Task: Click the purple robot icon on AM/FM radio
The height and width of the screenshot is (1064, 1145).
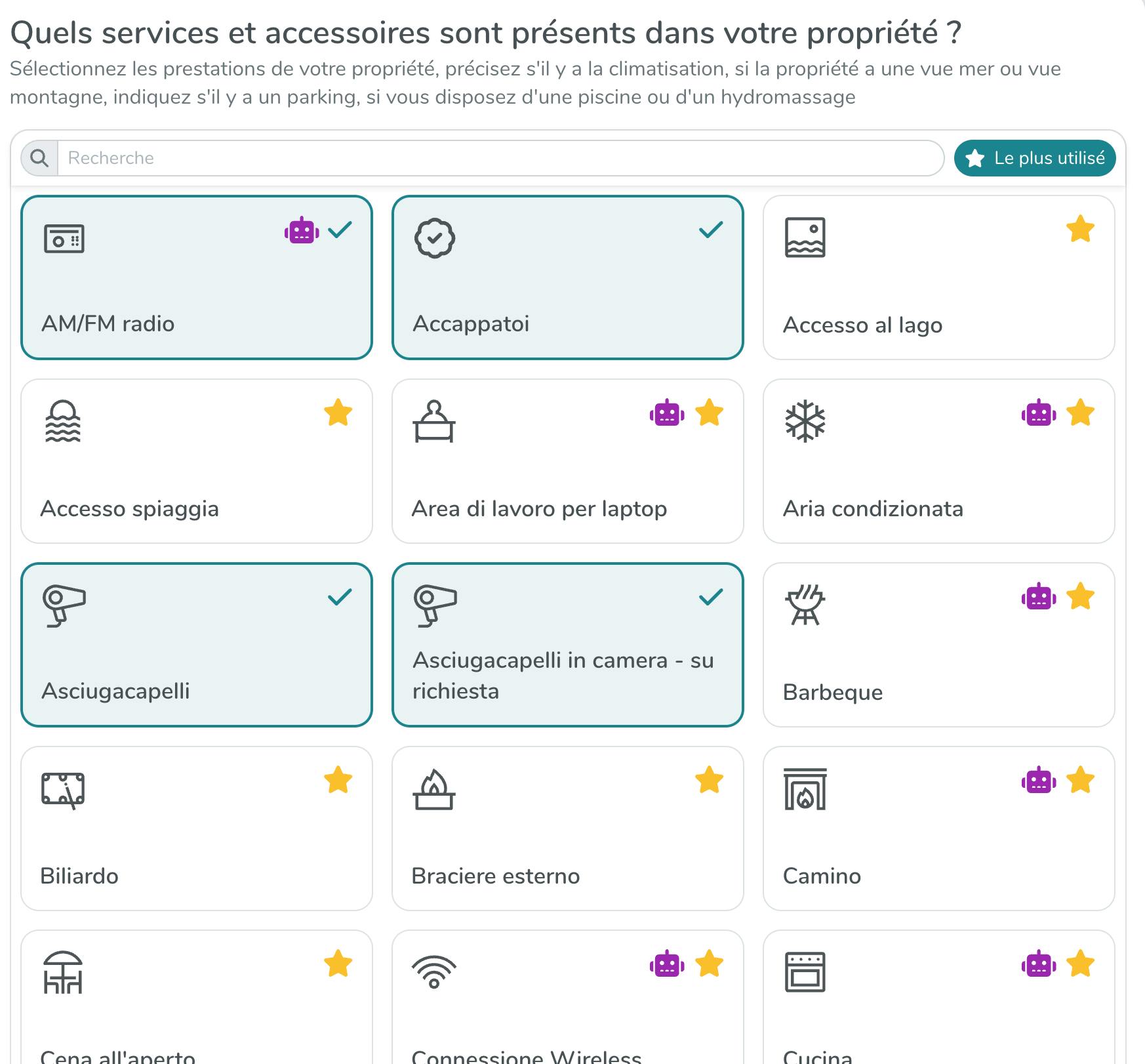Action: 302,230
